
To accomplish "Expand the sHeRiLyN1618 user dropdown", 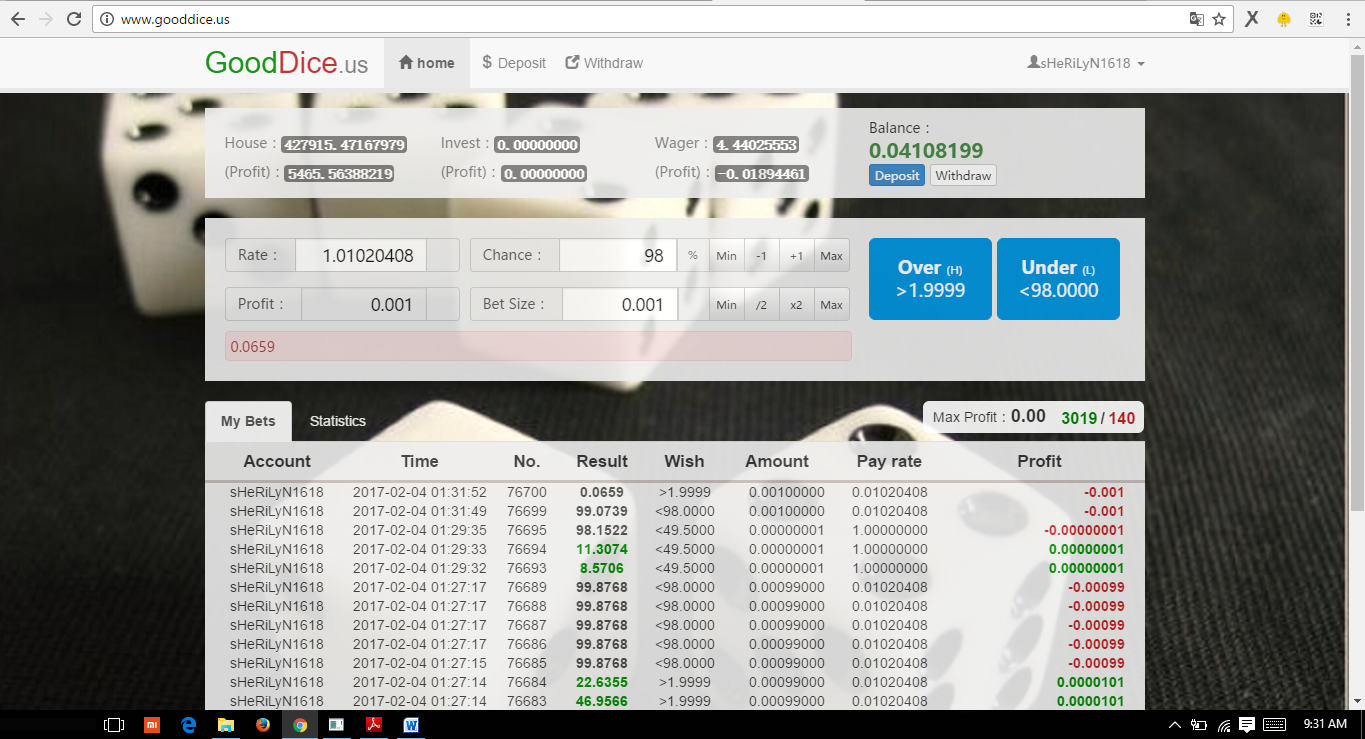I will [x=1086, y=63].
